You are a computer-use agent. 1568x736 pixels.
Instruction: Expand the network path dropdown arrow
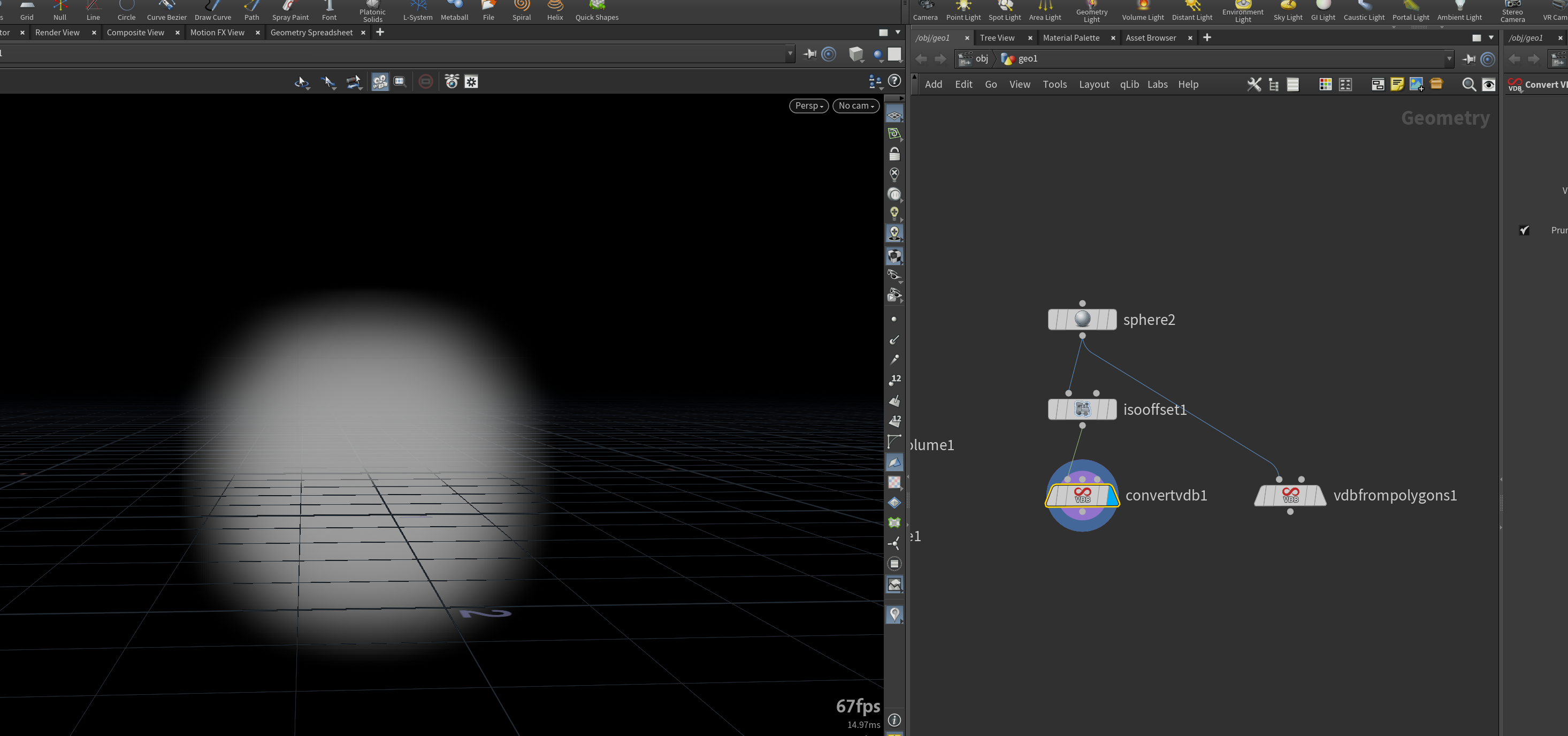coord(1449,59)
